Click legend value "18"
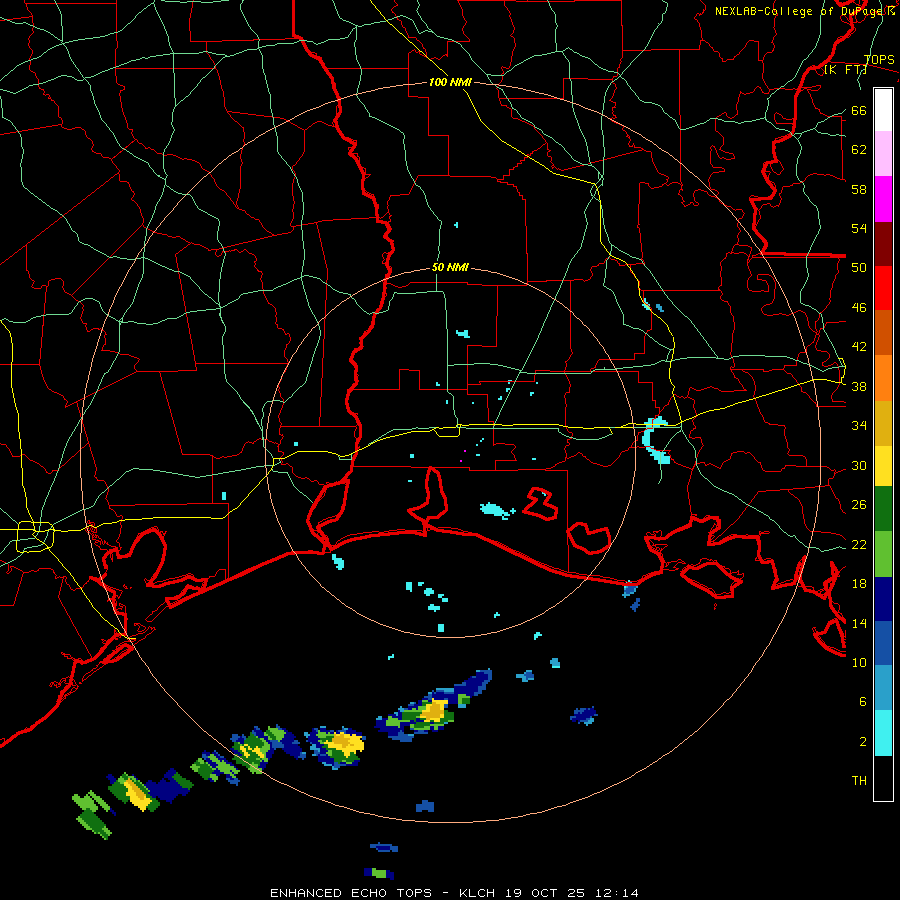The height and width of the screenshot is (900, 900). pos(859,584)
